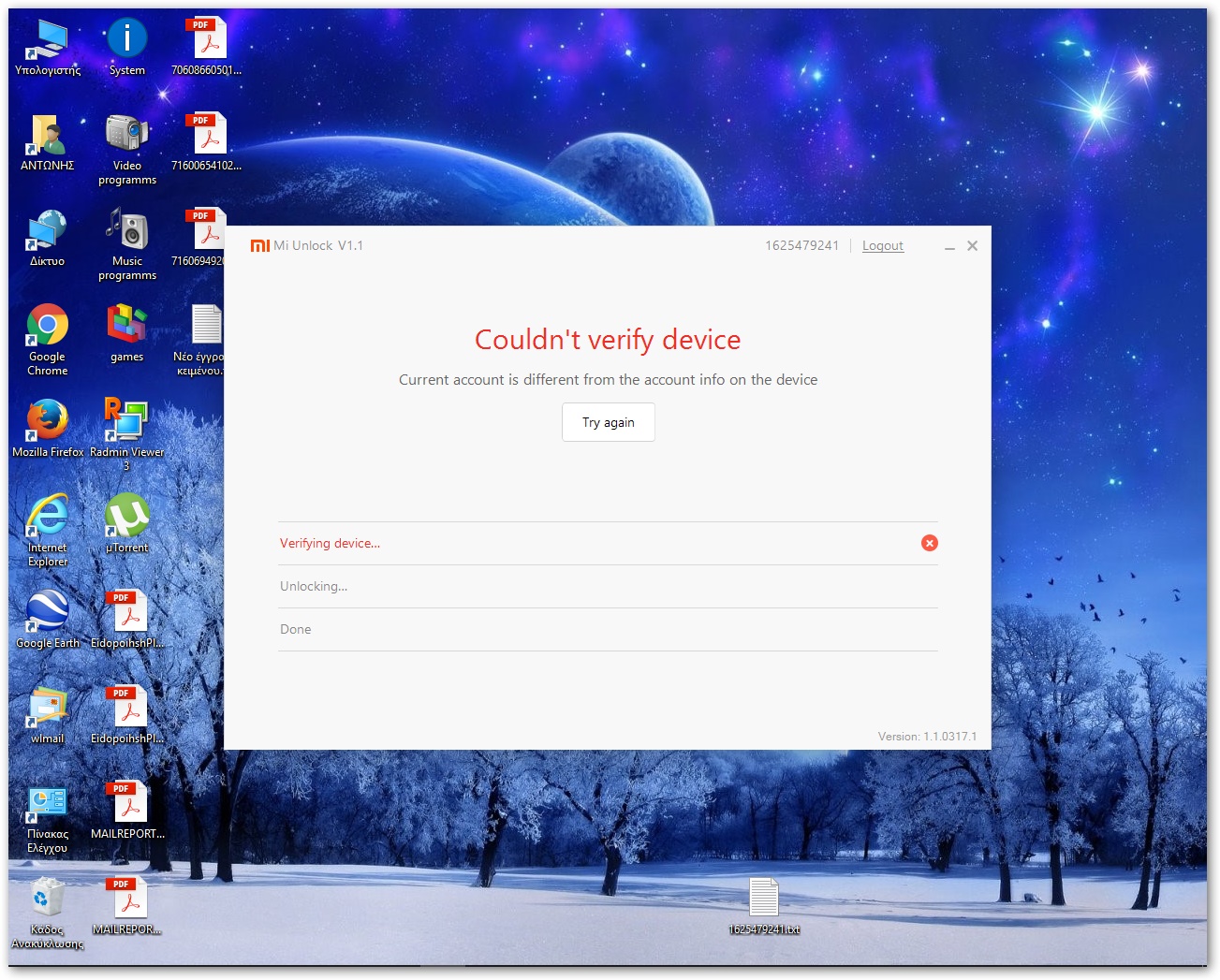
Task: Select the 71600654102 PDF file icon
Action: point(206,143)
